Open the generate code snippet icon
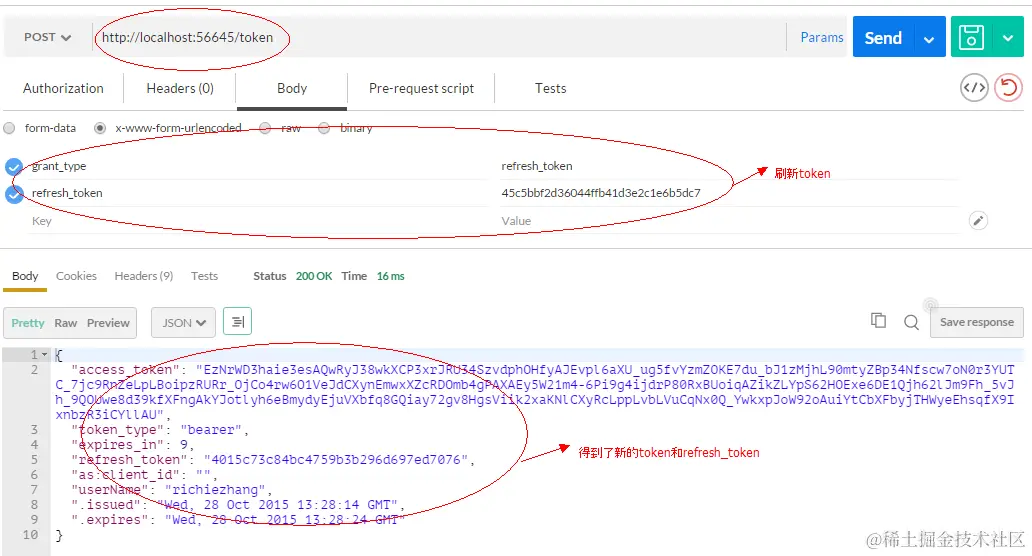 tap(974, 88)
